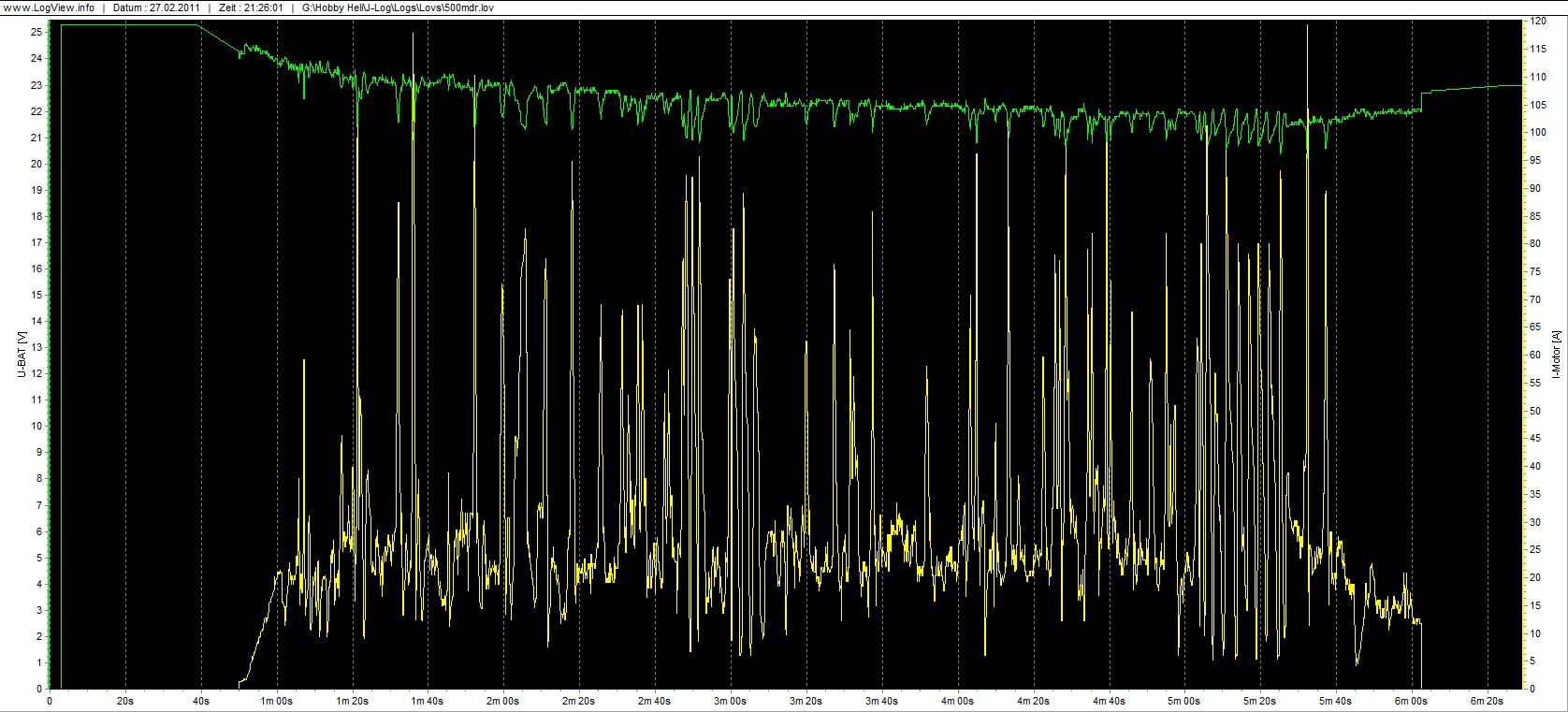Select 105 on the I-Motor current axis
The height and width of the screenshot is (712, 1568).
point(1537,105)
